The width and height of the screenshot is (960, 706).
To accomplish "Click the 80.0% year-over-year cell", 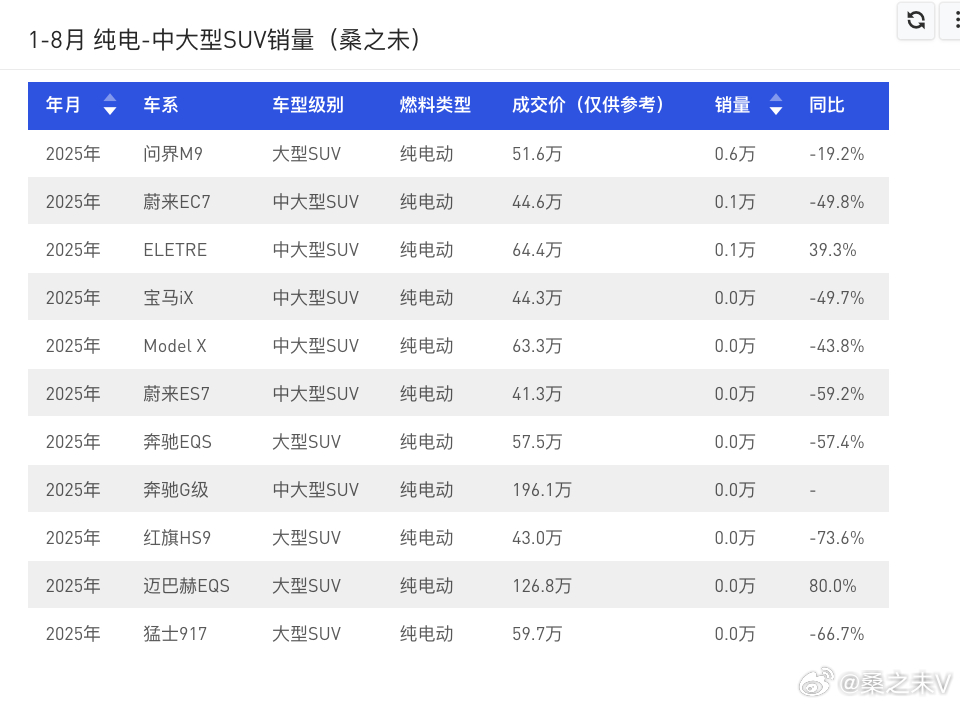I will [833, 586].
